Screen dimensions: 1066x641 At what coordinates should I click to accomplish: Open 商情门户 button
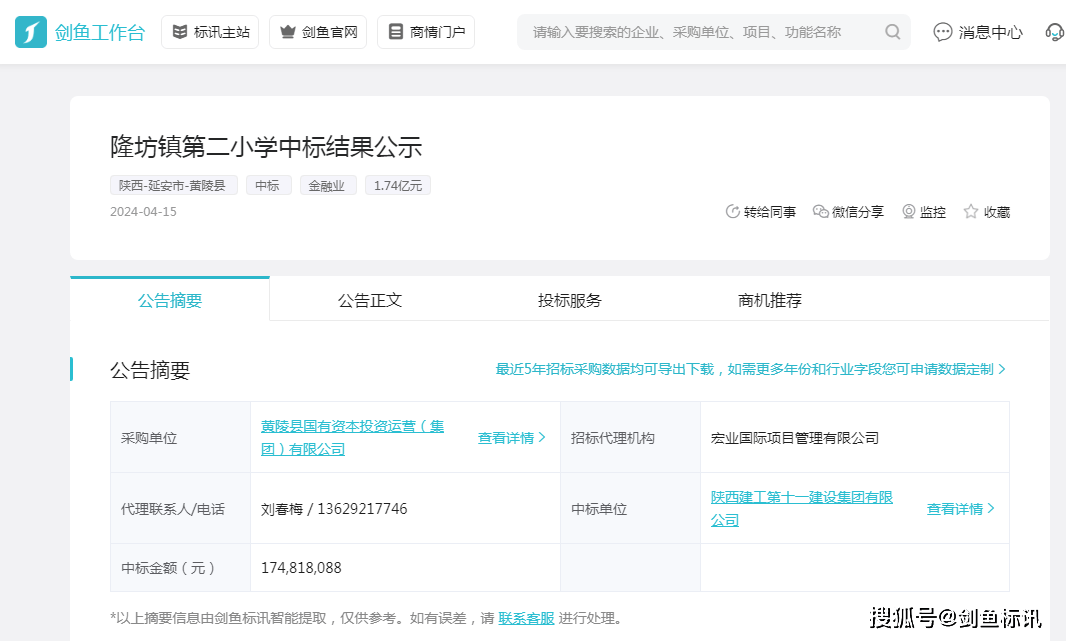click(426, 32)
